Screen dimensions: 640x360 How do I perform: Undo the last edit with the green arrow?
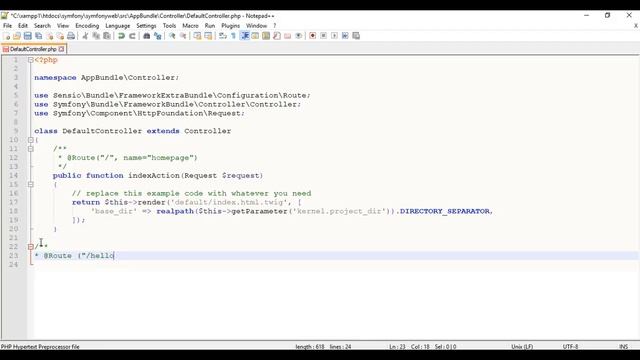(x=121, y=36)
